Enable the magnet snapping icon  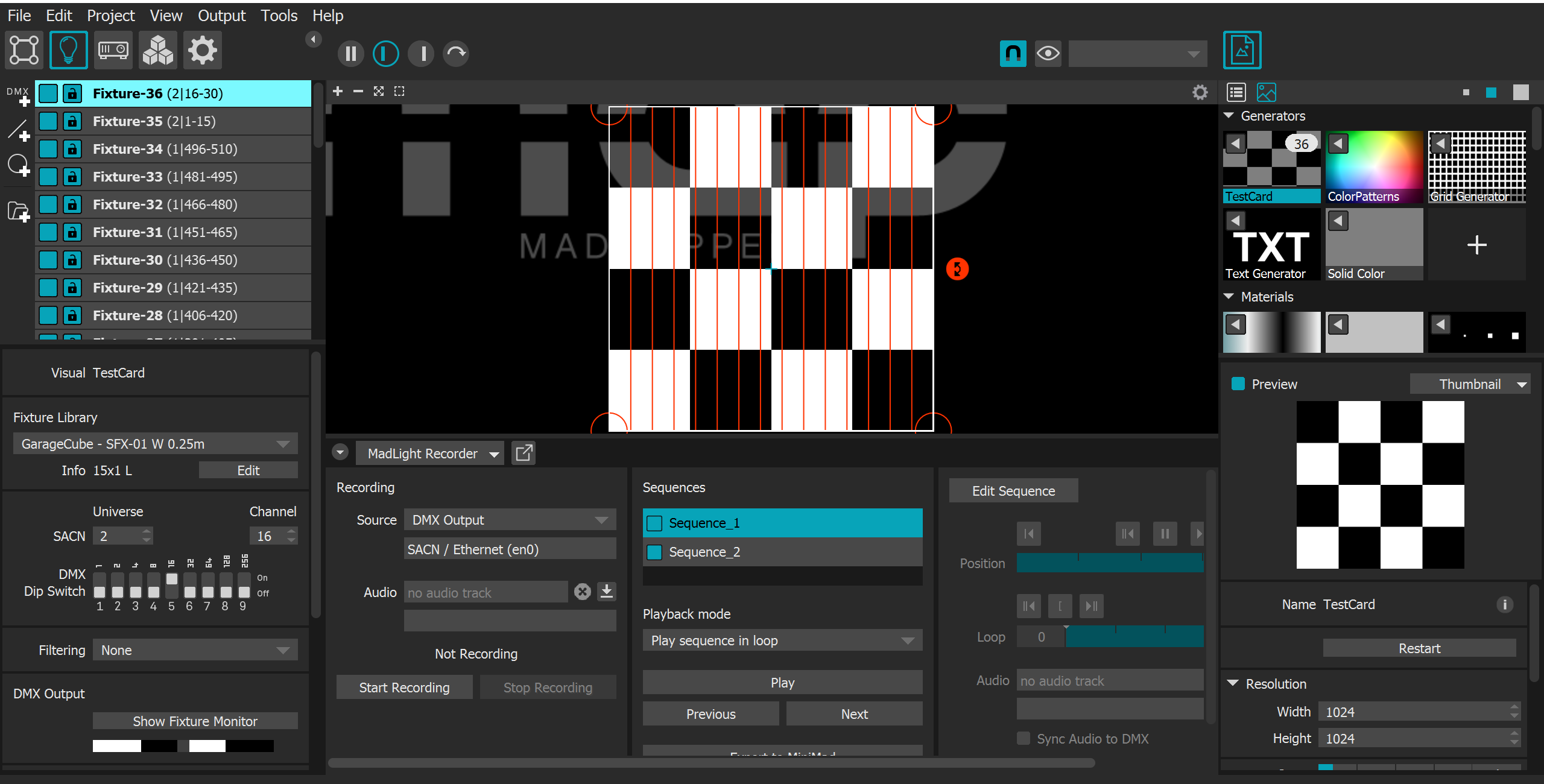pos(1013,54)
